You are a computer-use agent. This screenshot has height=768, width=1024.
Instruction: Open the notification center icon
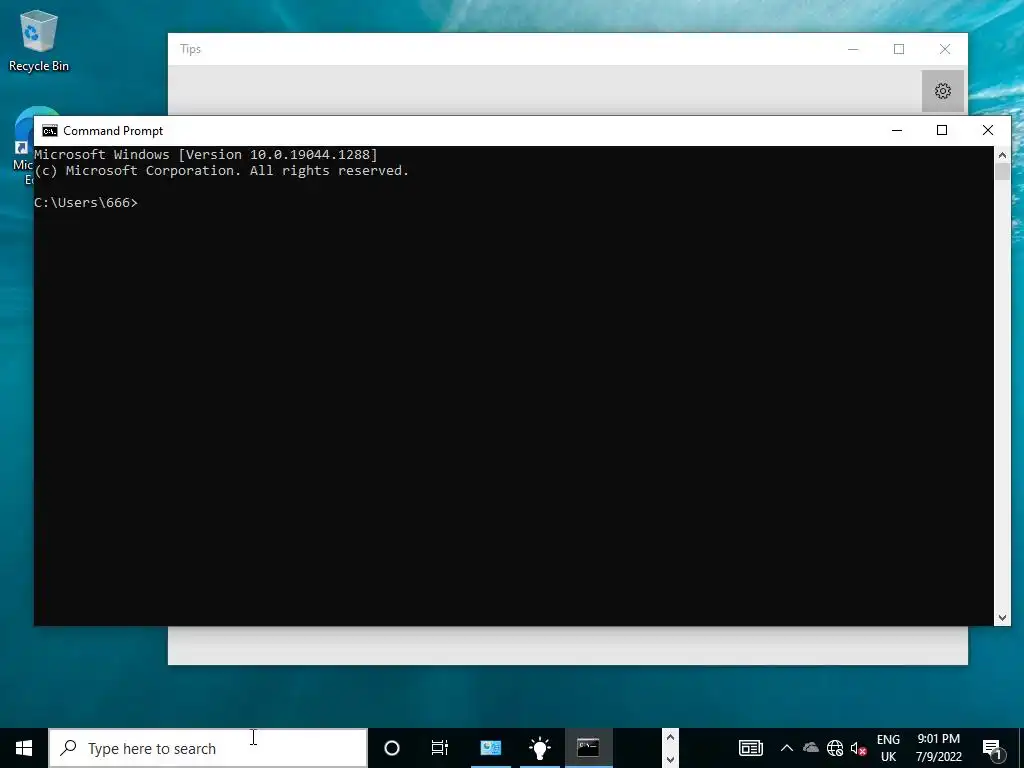993,748
